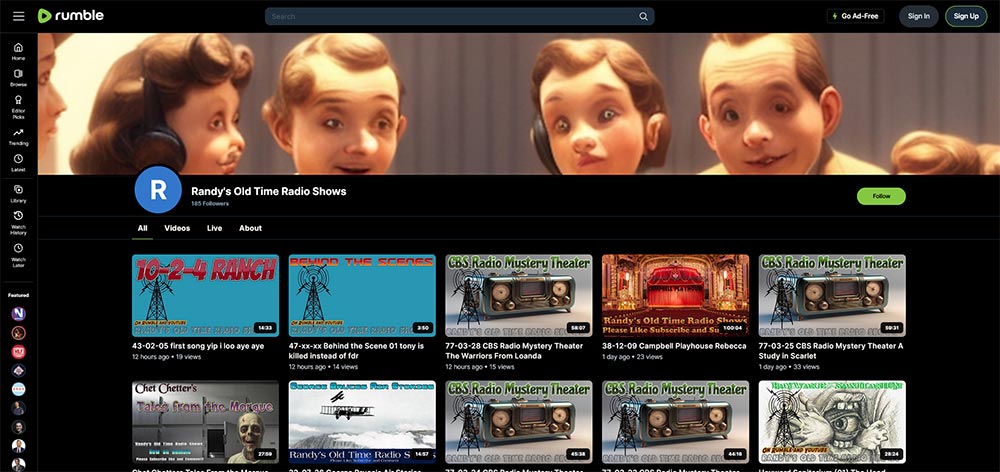The height and width of the screenshot is (472, 1000).
Task: Click the channel name Randy's Old Time Radio Shows
Action: [x=268, y=191]
